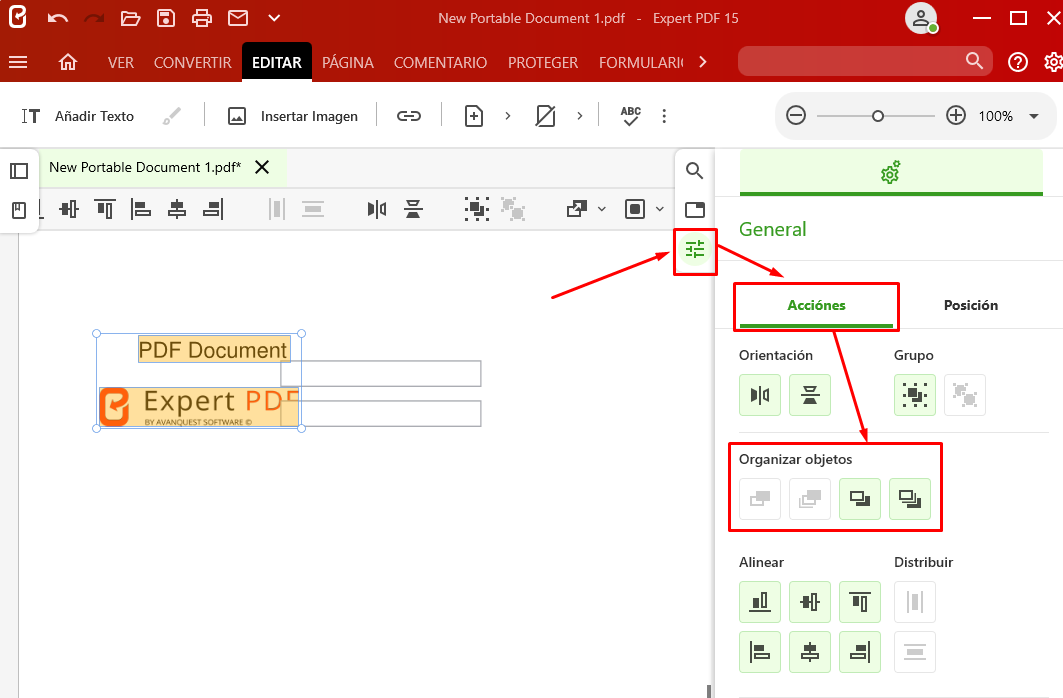Toggle the properties sliders panel icon
This screenshot has width=1063, height=698.
[695, 250]
